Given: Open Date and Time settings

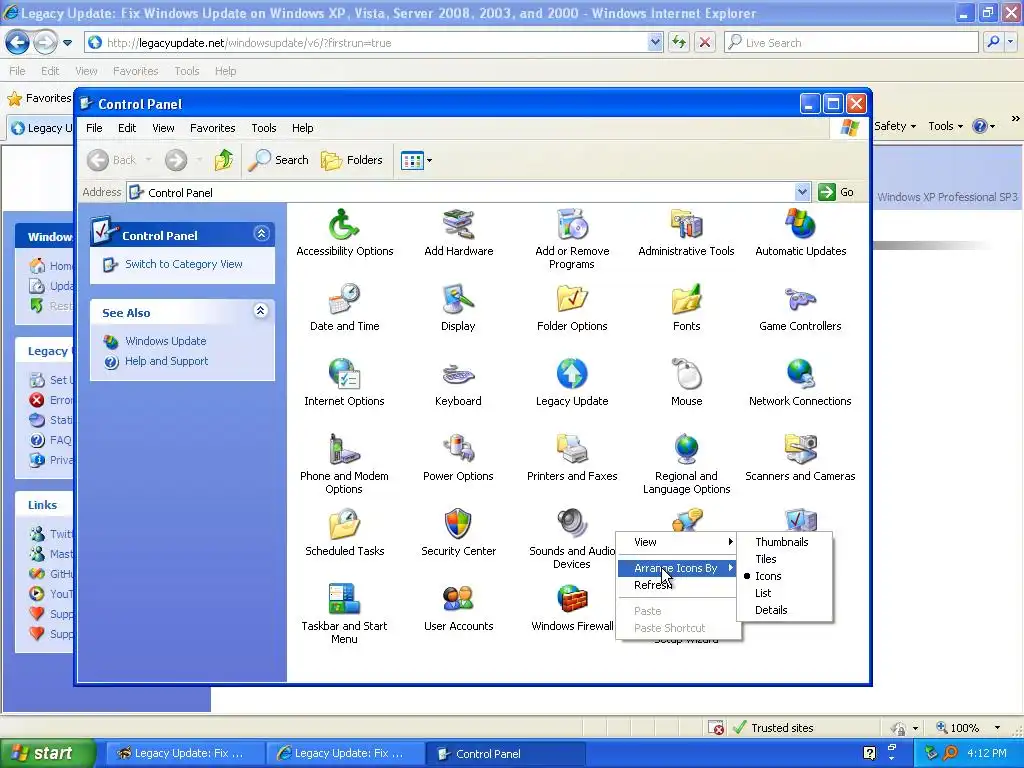Looking at the screenshot, I should (344, 308).
